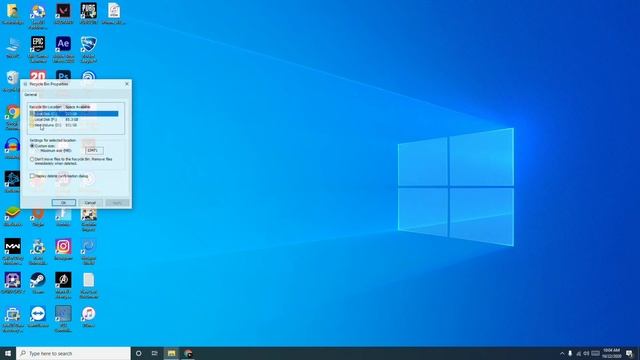Click the Type here to search box

73,353
